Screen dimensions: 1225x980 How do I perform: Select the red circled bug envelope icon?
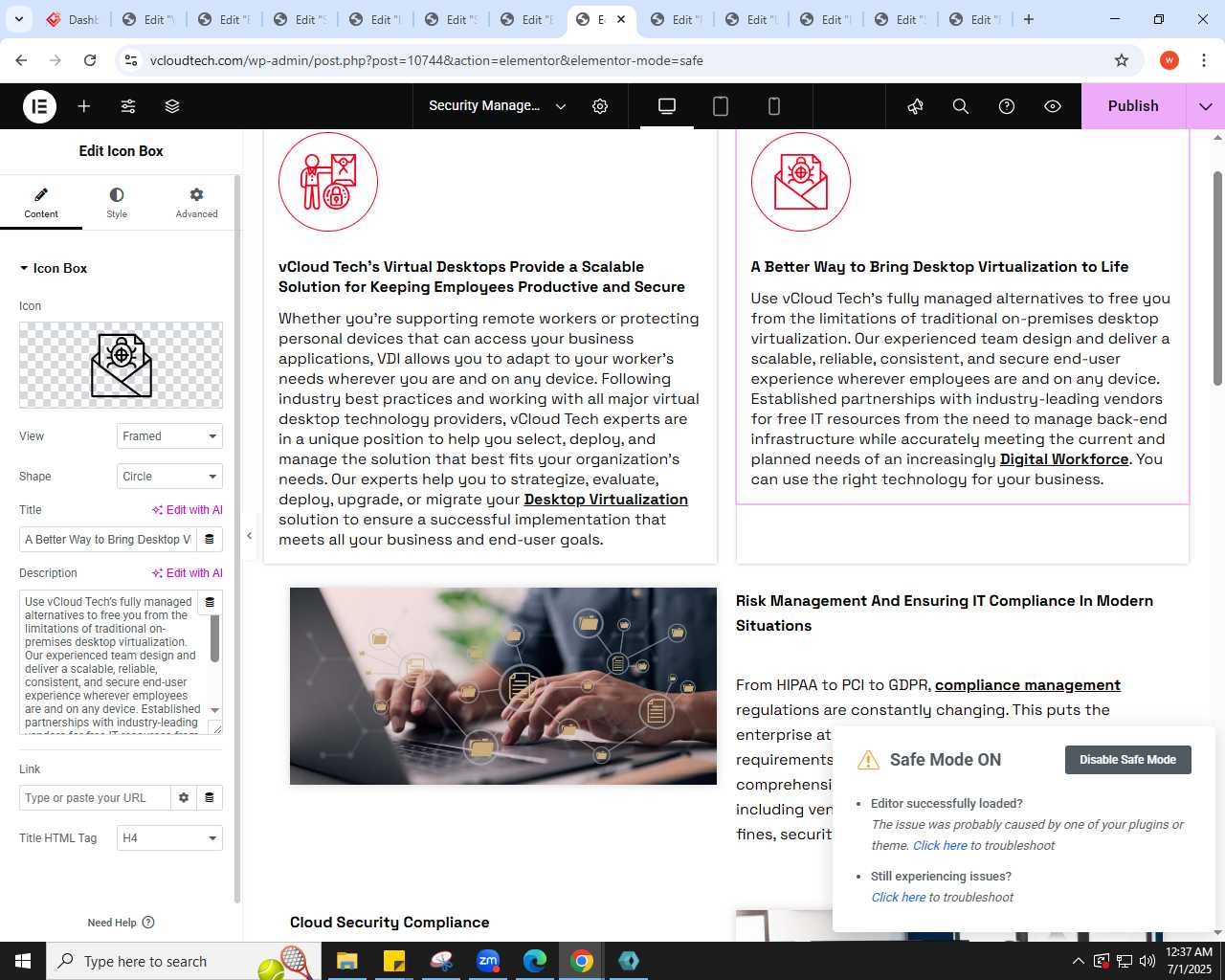(801, 182)
